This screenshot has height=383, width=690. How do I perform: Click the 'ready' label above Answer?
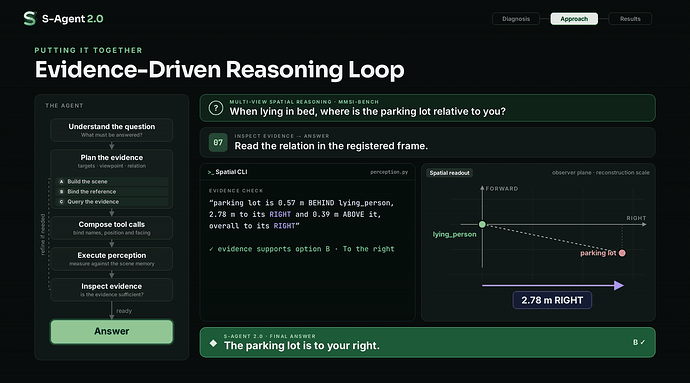point(124,311)
